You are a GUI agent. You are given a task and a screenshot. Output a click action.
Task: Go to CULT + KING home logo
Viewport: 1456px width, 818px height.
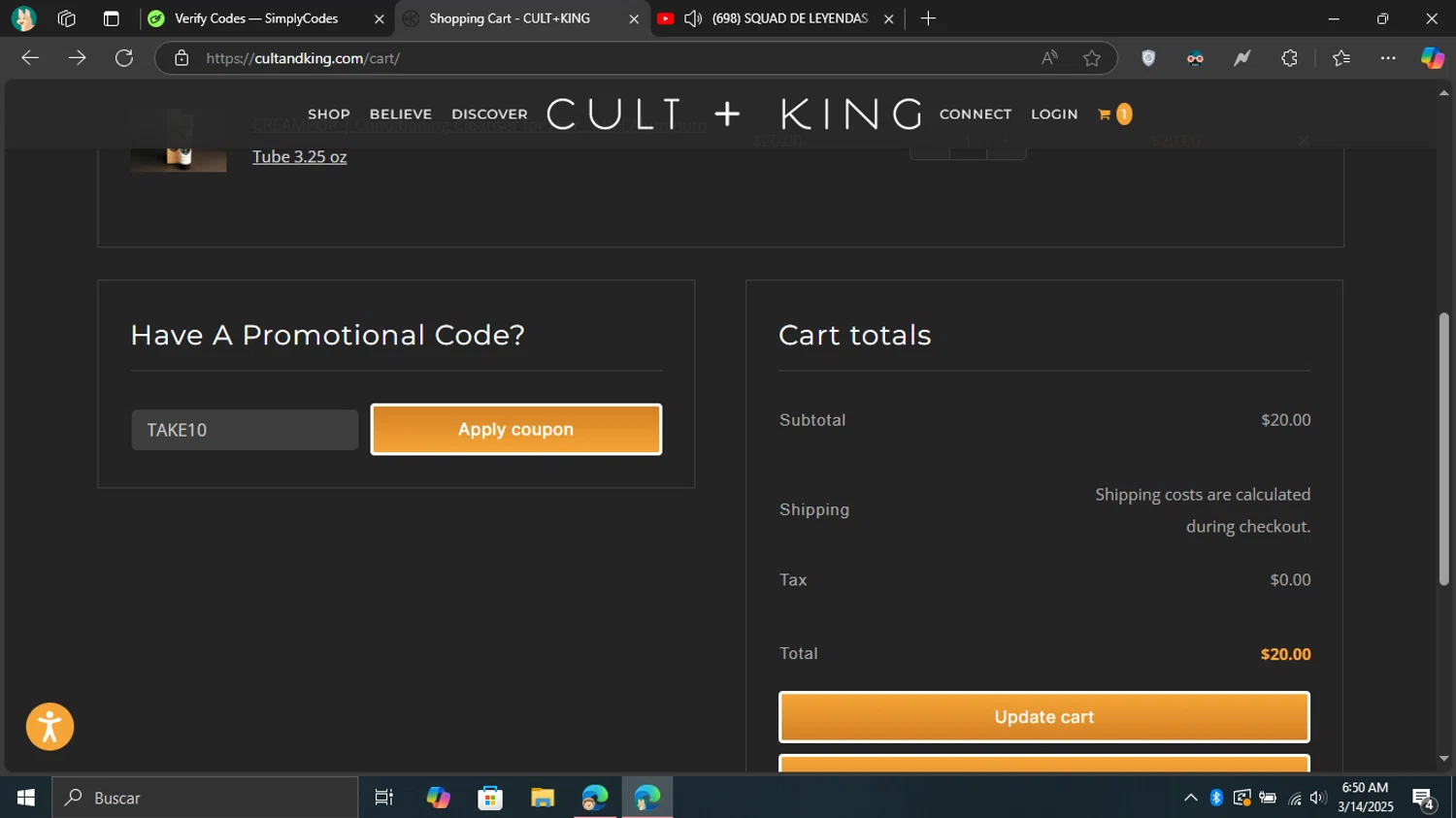(734, 115)
